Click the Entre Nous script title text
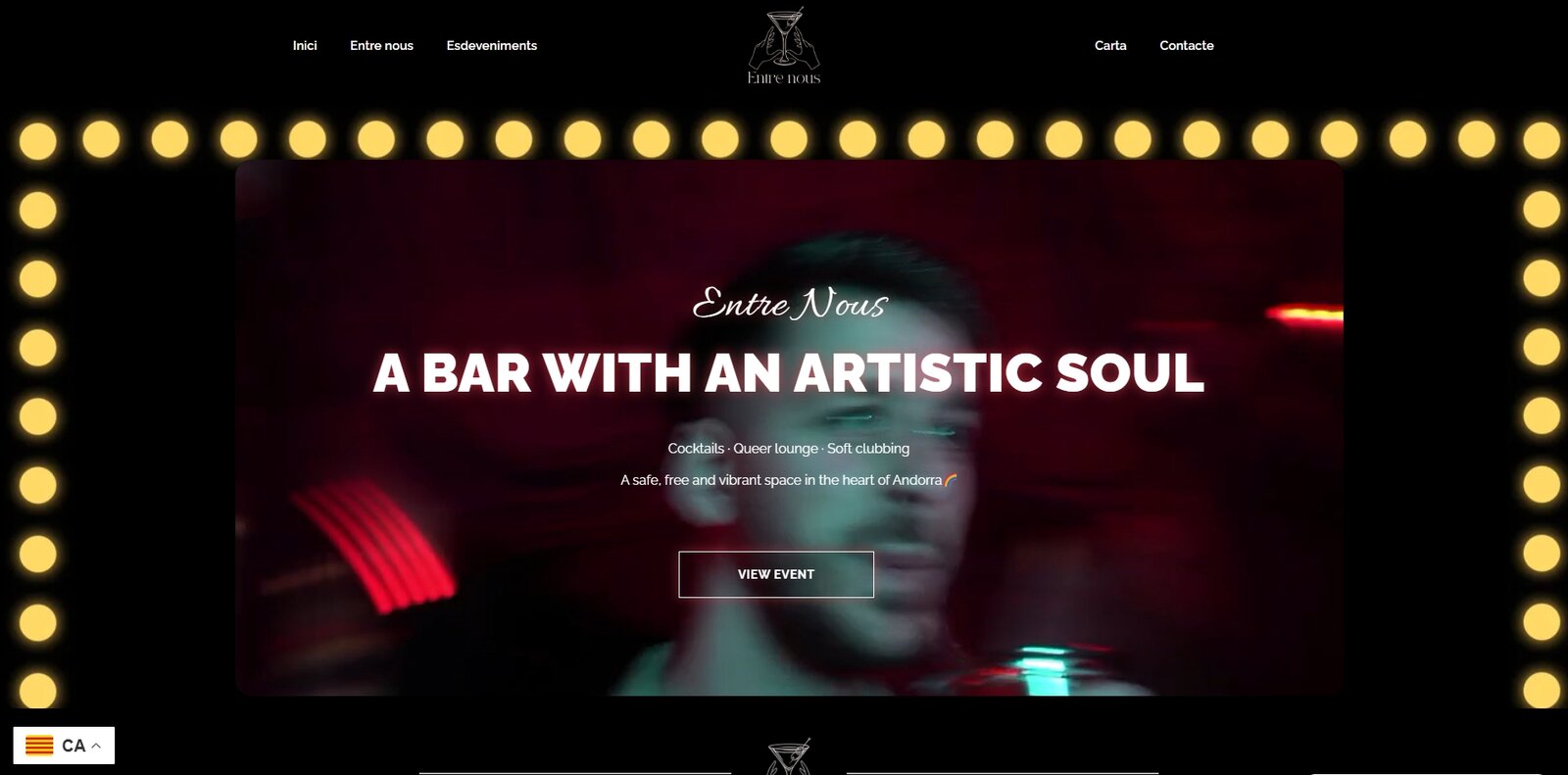1568x775 pixels. click(790, 304)
